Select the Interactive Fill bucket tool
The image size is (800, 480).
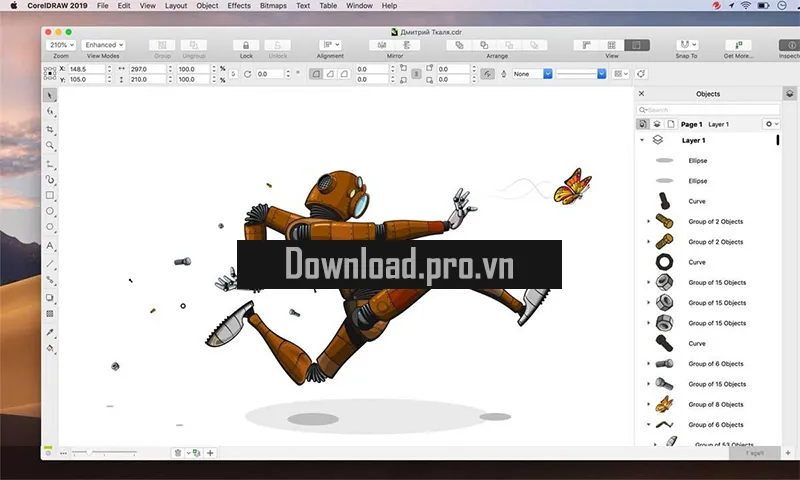pos(49,348)
